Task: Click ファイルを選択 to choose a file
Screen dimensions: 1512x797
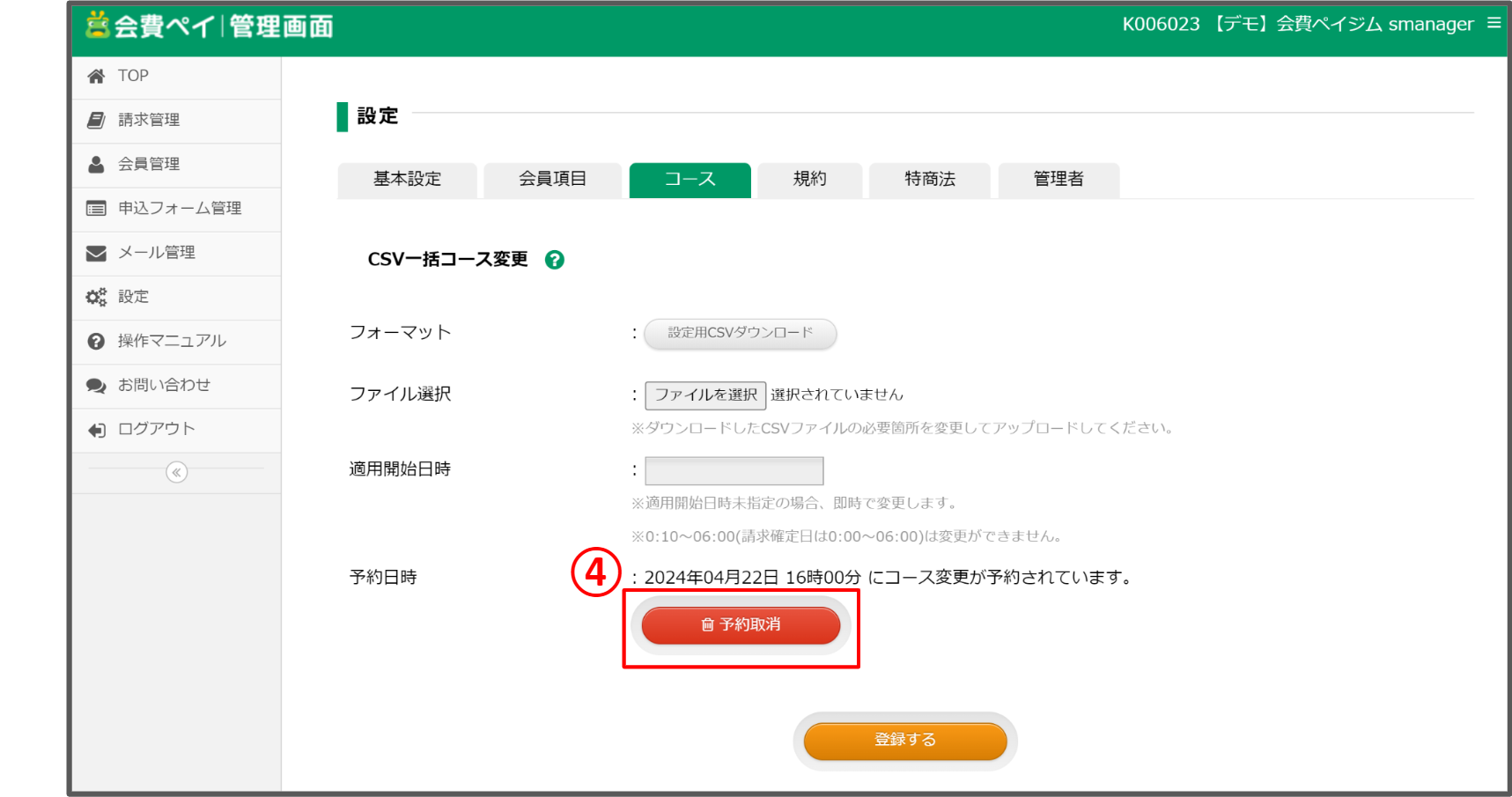Action: (704, 395)
